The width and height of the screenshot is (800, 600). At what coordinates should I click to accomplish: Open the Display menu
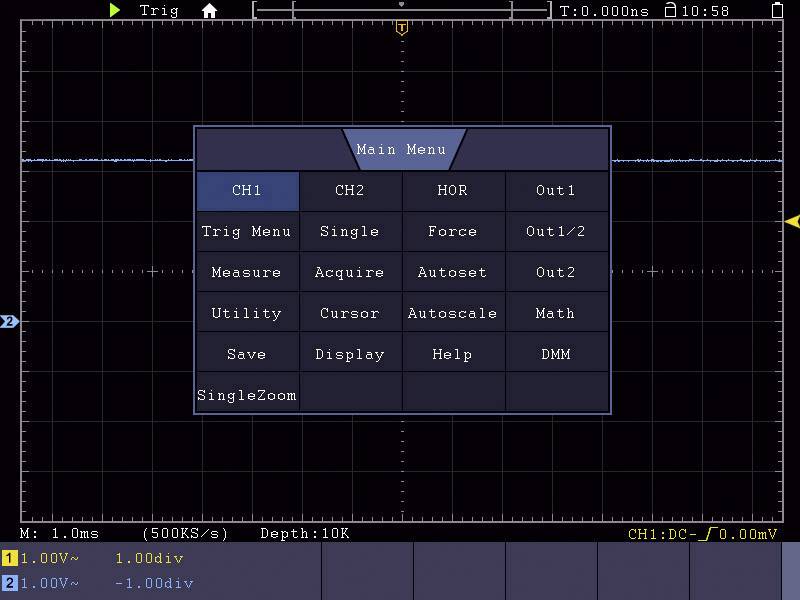350,353
